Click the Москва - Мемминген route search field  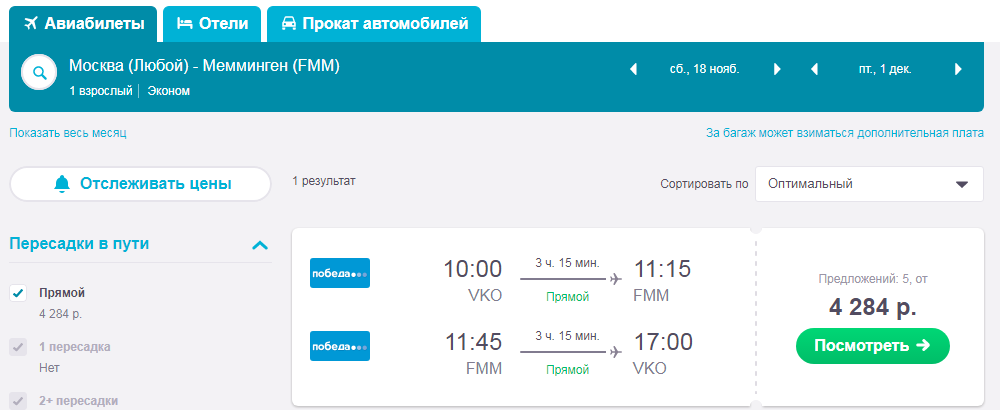(x=204, y=66)
